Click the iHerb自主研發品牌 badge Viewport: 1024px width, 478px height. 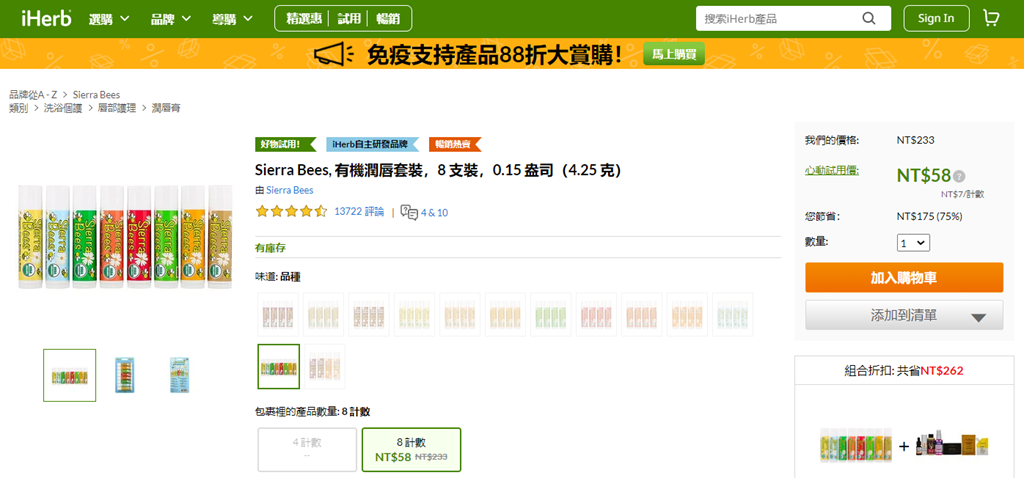coord(372,144)
